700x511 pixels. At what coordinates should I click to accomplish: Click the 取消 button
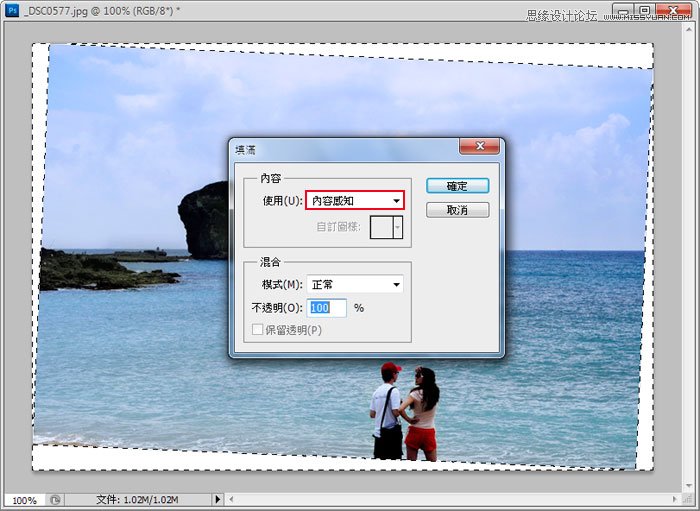[458, 210]
